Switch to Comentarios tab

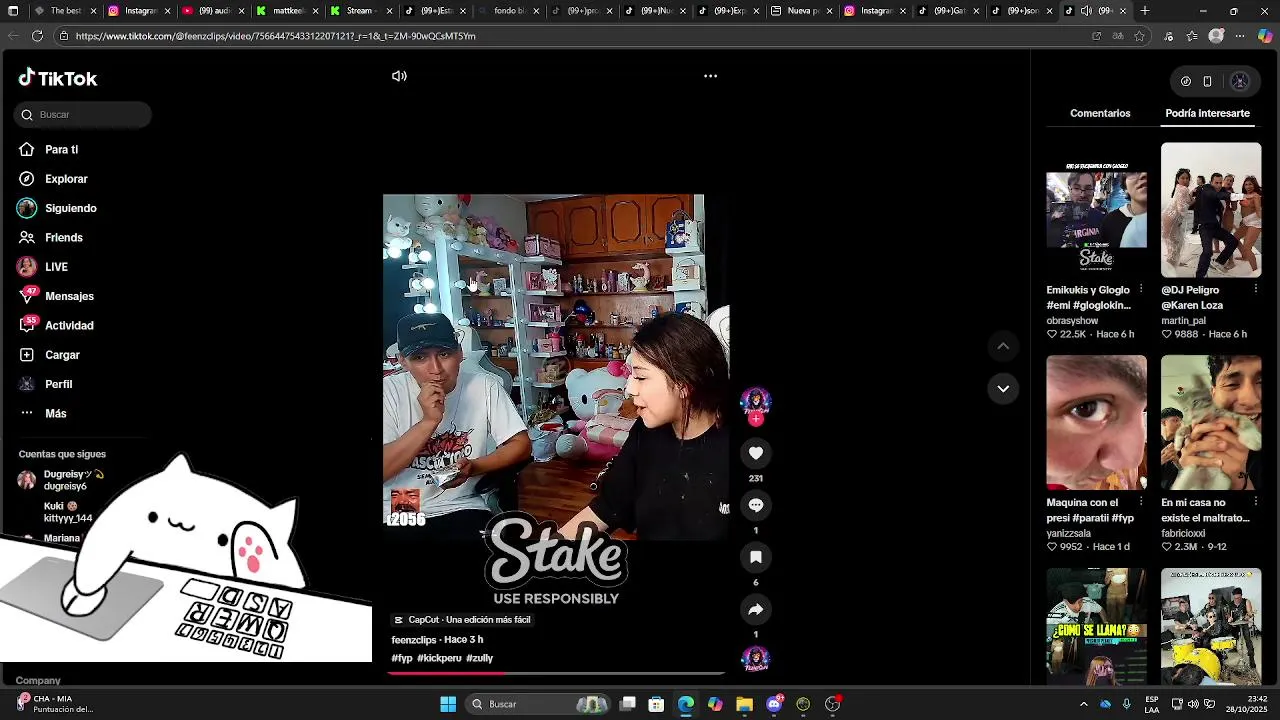pos(1100,113)
